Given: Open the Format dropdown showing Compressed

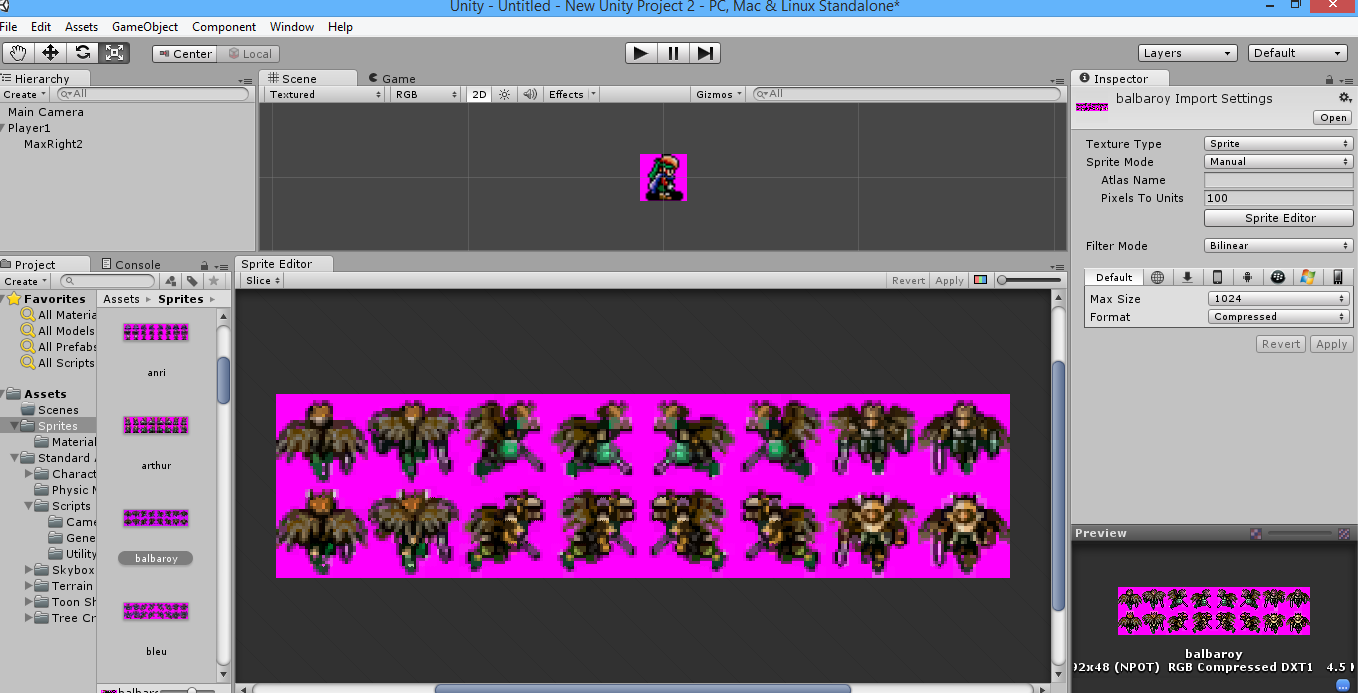Looking at the screenshot, I should pyautogui.click(x=1278, y=316).
